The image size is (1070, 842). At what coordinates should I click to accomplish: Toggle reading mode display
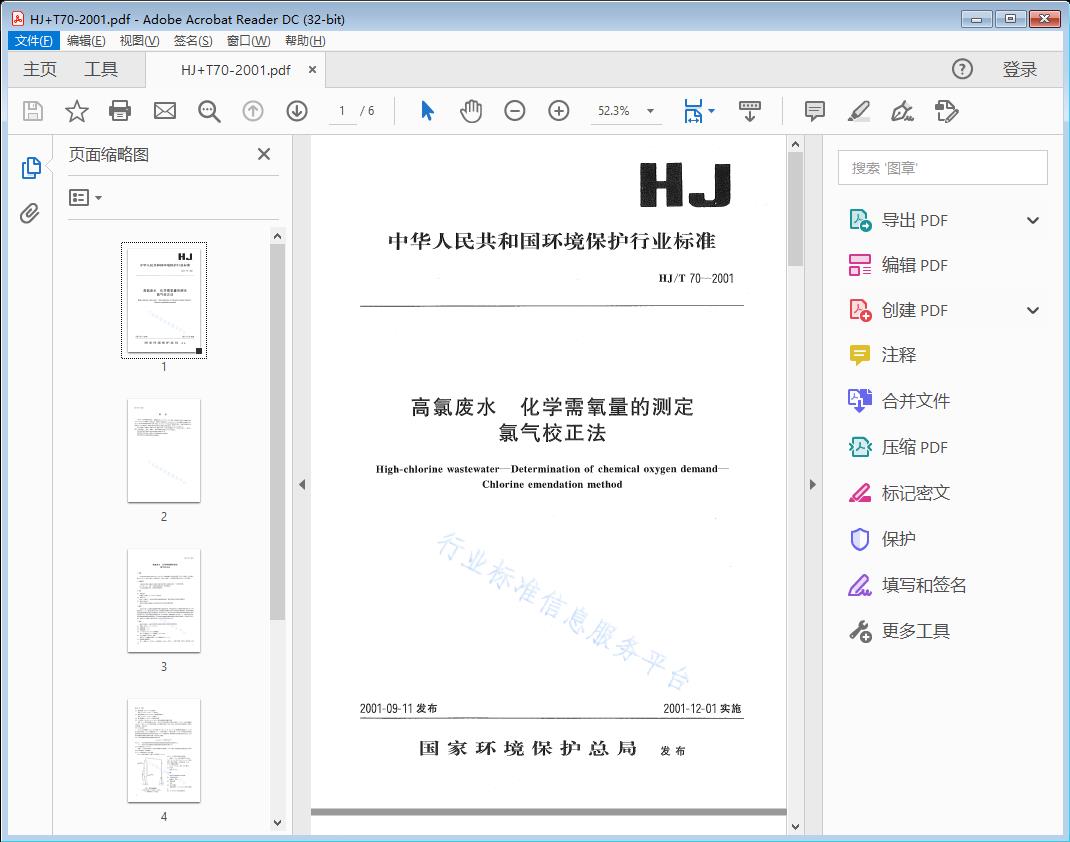(x=750, y=111)
